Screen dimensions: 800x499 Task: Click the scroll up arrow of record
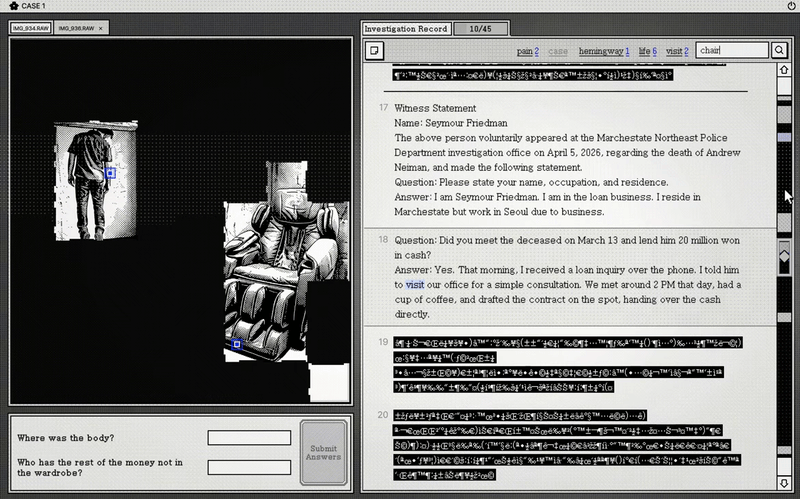point(784,70)
